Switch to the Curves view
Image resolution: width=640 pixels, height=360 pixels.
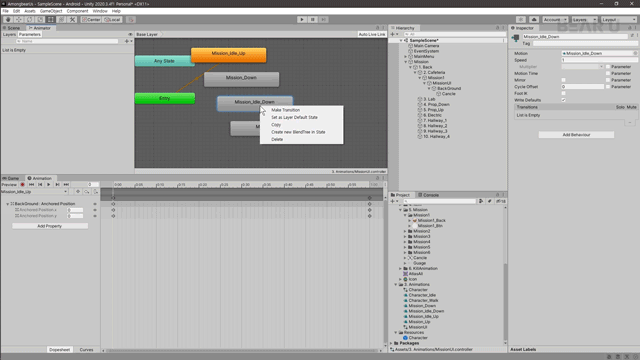[86, 350]
